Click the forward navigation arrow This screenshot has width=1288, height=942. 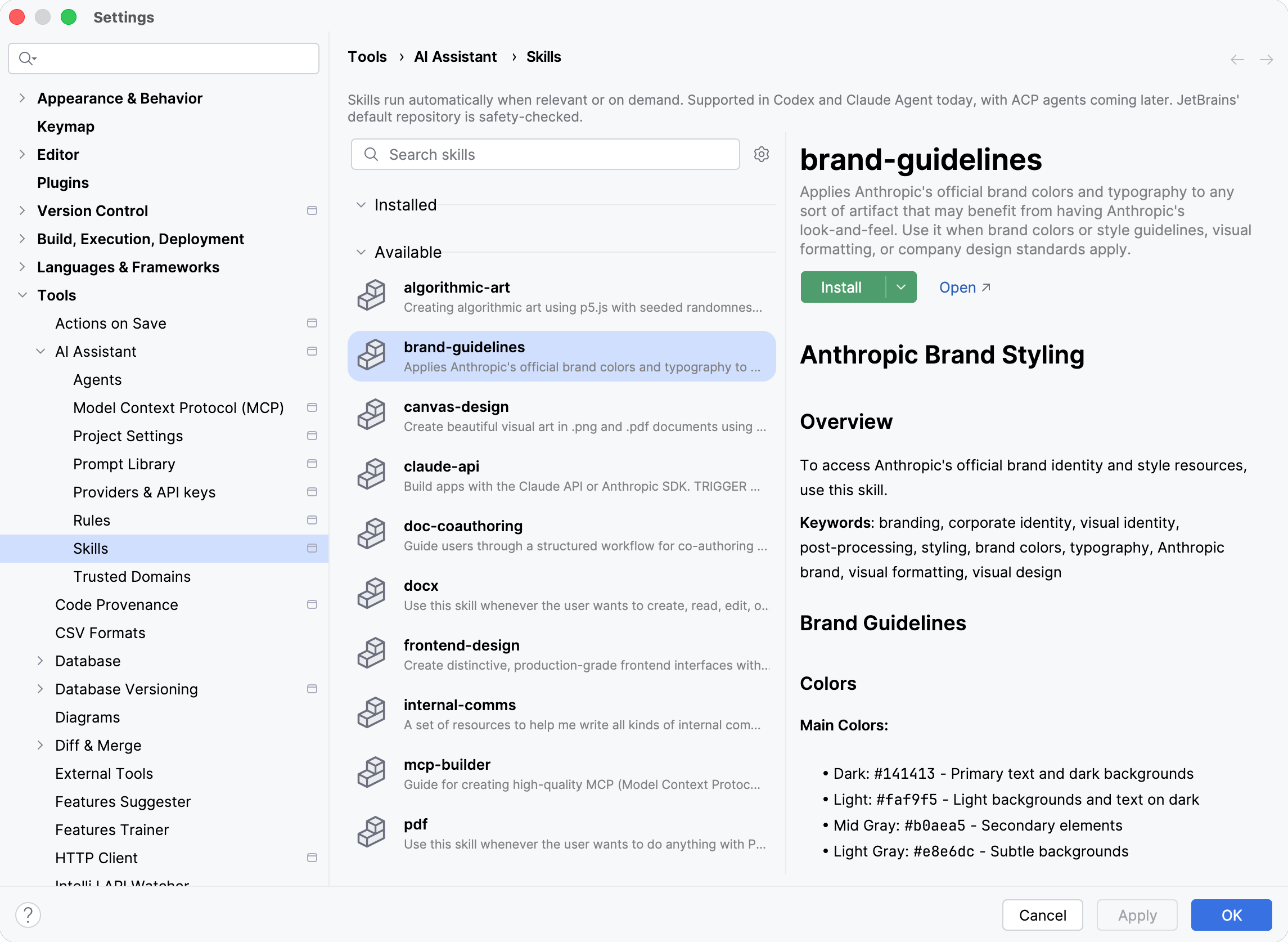[x=1266, y=59]
